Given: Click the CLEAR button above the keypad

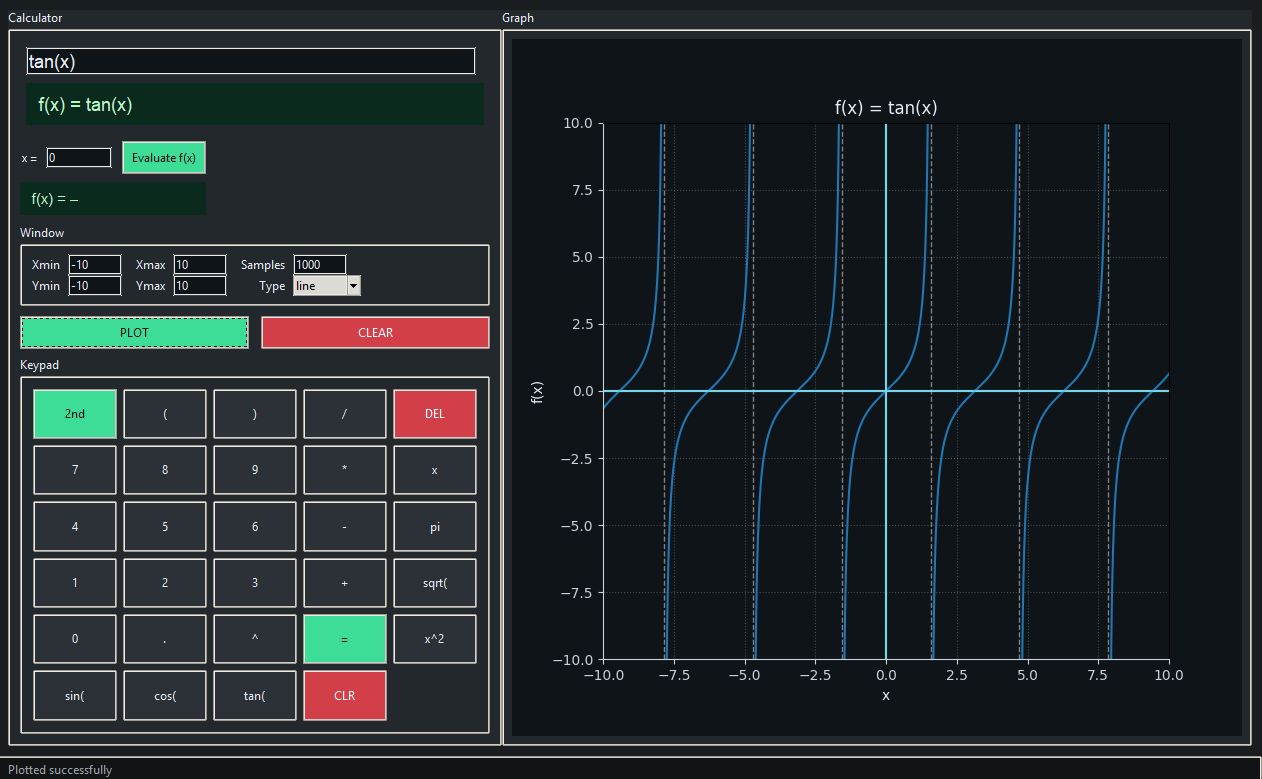Looking at the screenshot, I should point(375,332).
